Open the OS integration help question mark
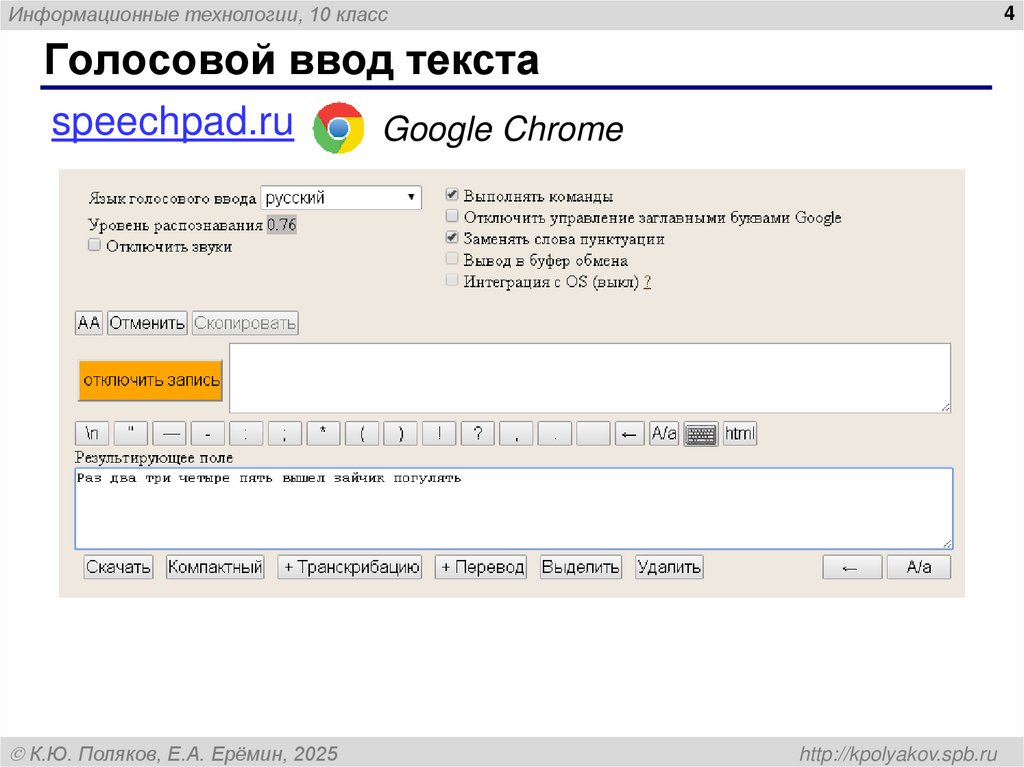Screen dimensions: 1024x767 point(647,282)
